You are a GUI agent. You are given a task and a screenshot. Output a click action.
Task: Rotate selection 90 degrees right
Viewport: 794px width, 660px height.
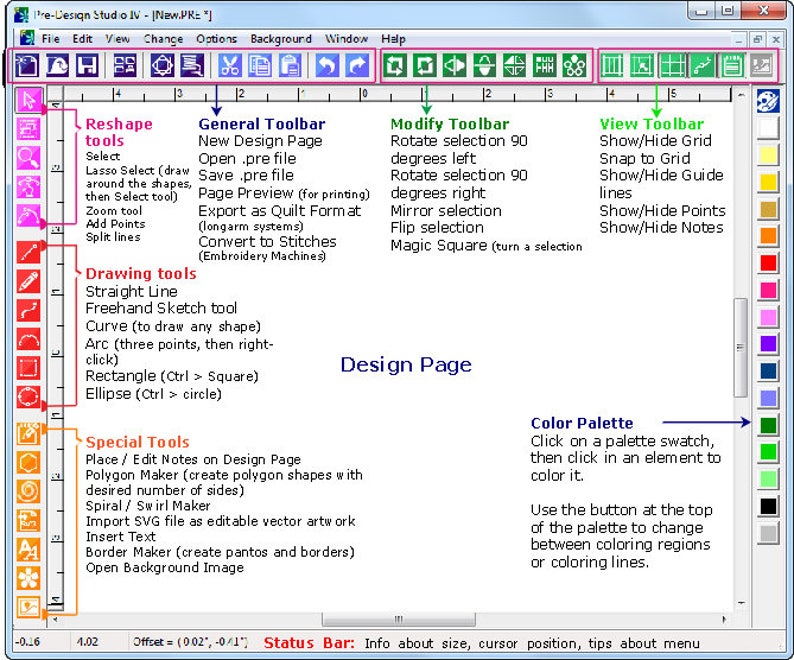pyautogui.click(x=424, y=65)
